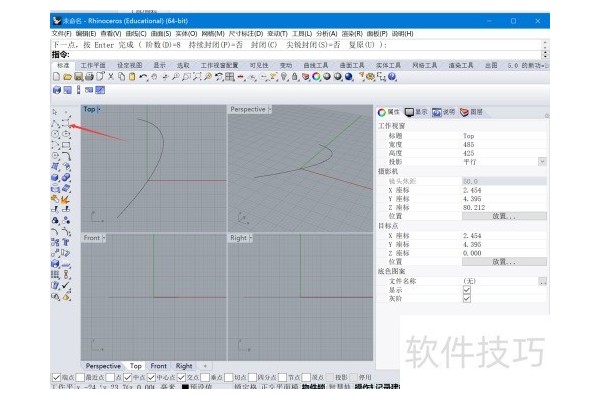
Task: Click the Open file folder icon
Action: 67,77
